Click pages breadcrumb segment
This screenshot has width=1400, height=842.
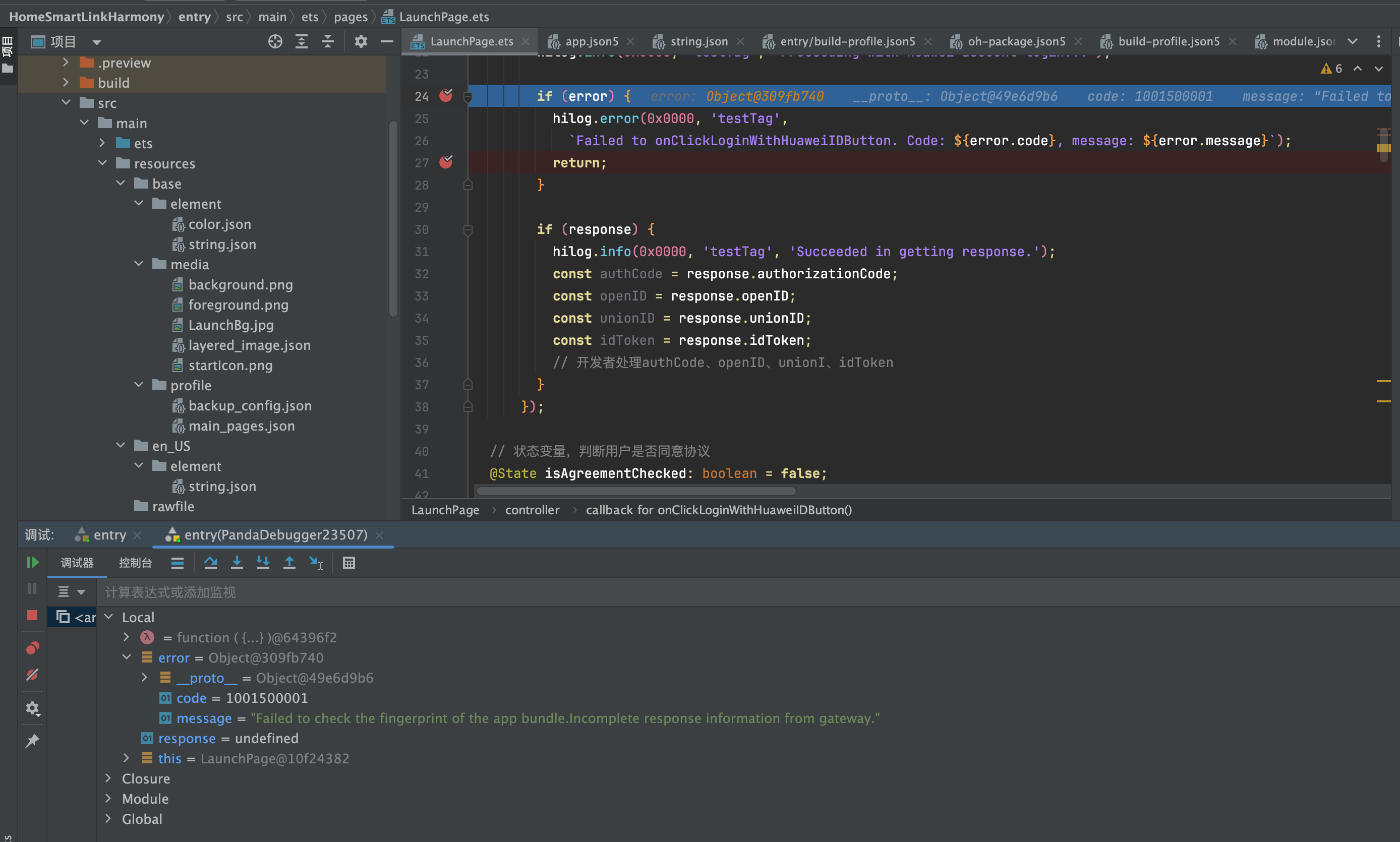tap(351, 17)
